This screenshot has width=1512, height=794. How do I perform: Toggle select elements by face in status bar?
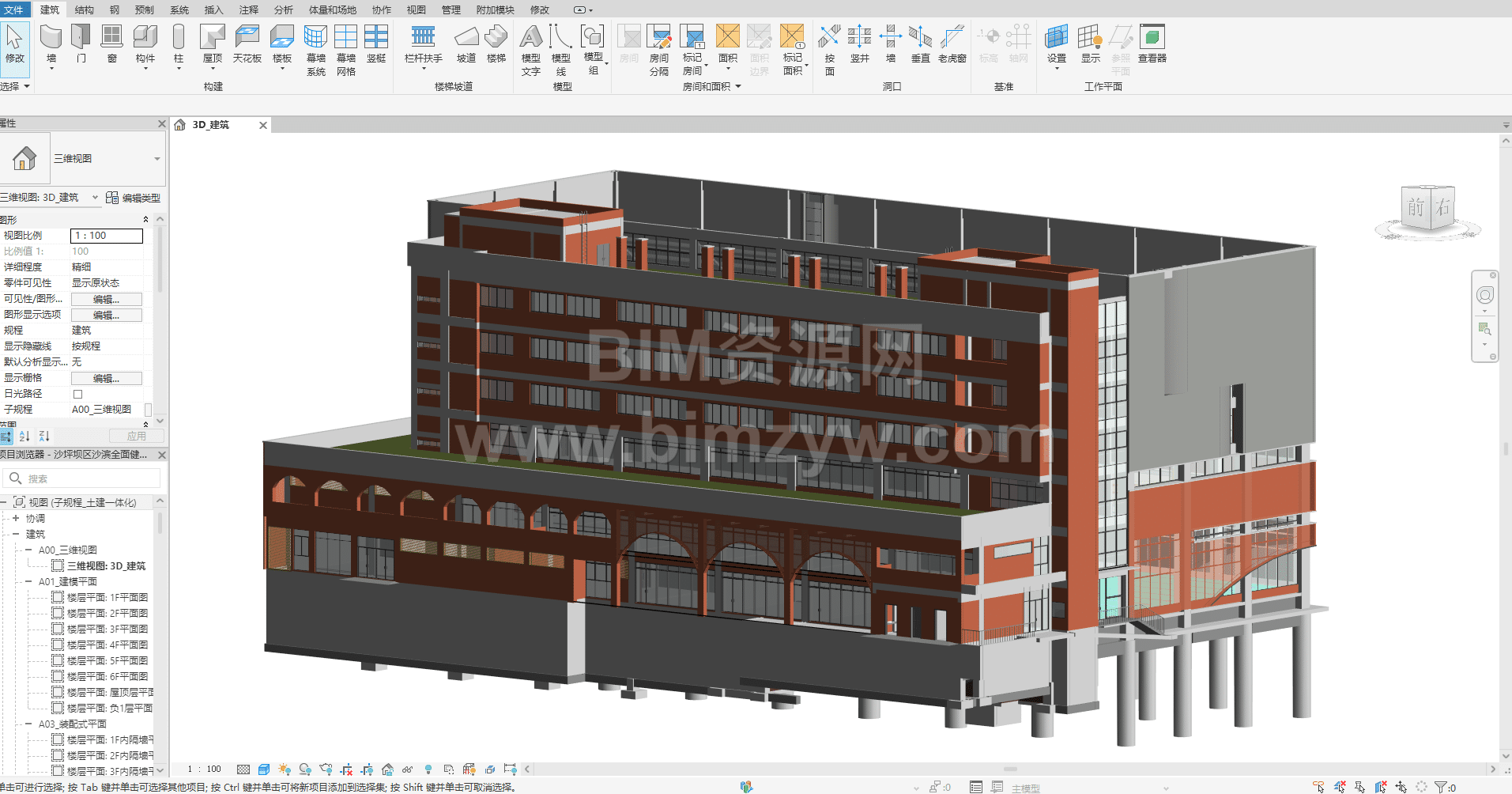click(x=1381, y=787)
